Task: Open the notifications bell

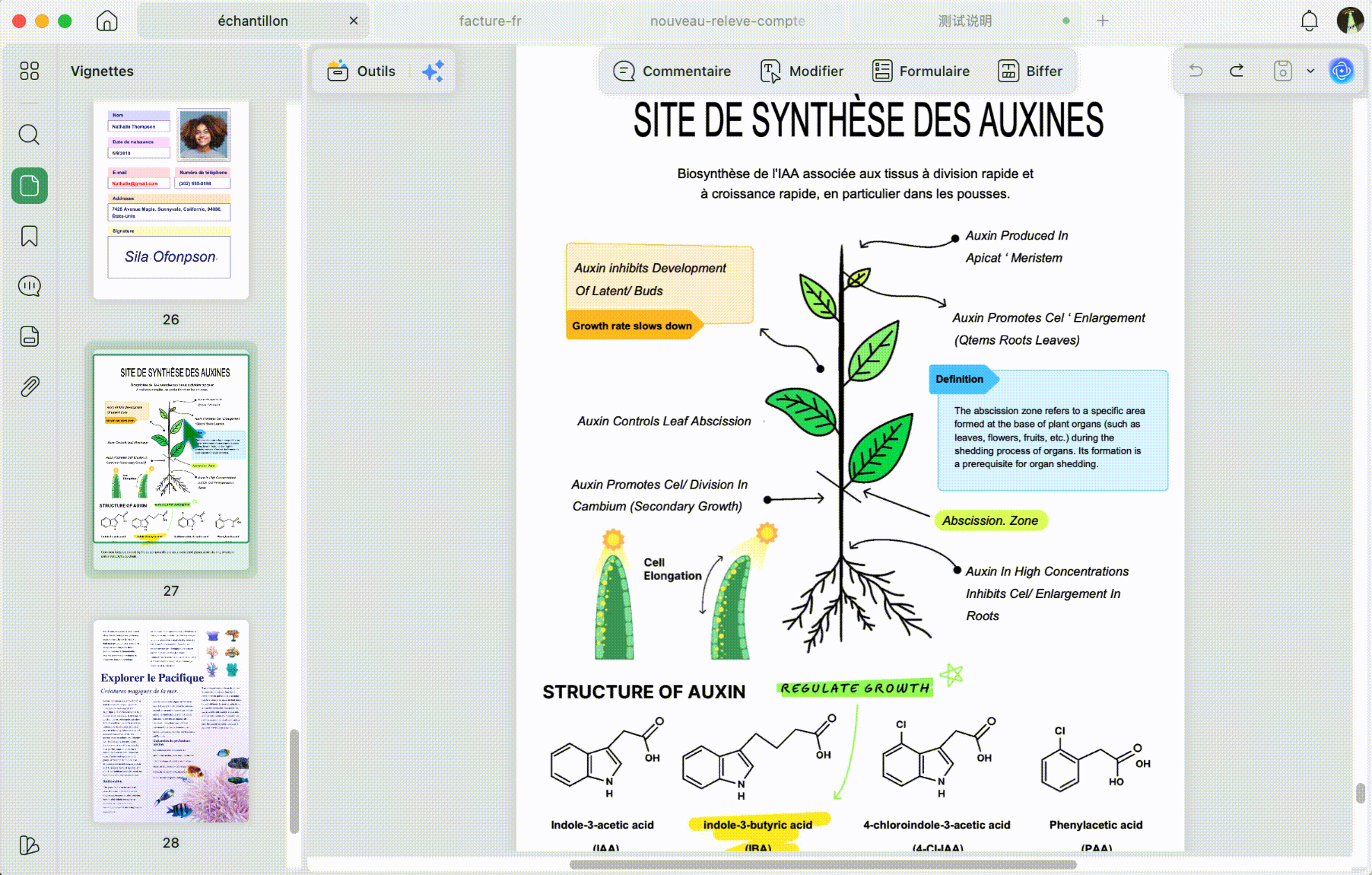Action: 1309,21
